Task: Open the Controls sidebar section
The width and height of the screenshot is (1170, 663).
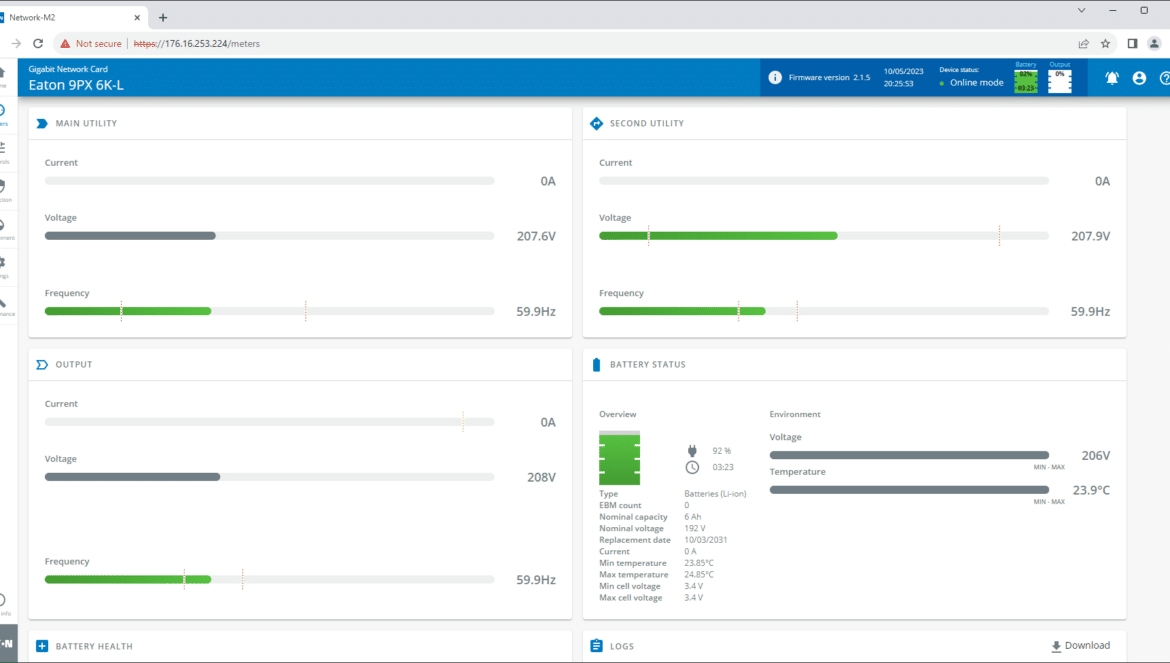Action: click(4, 151)
